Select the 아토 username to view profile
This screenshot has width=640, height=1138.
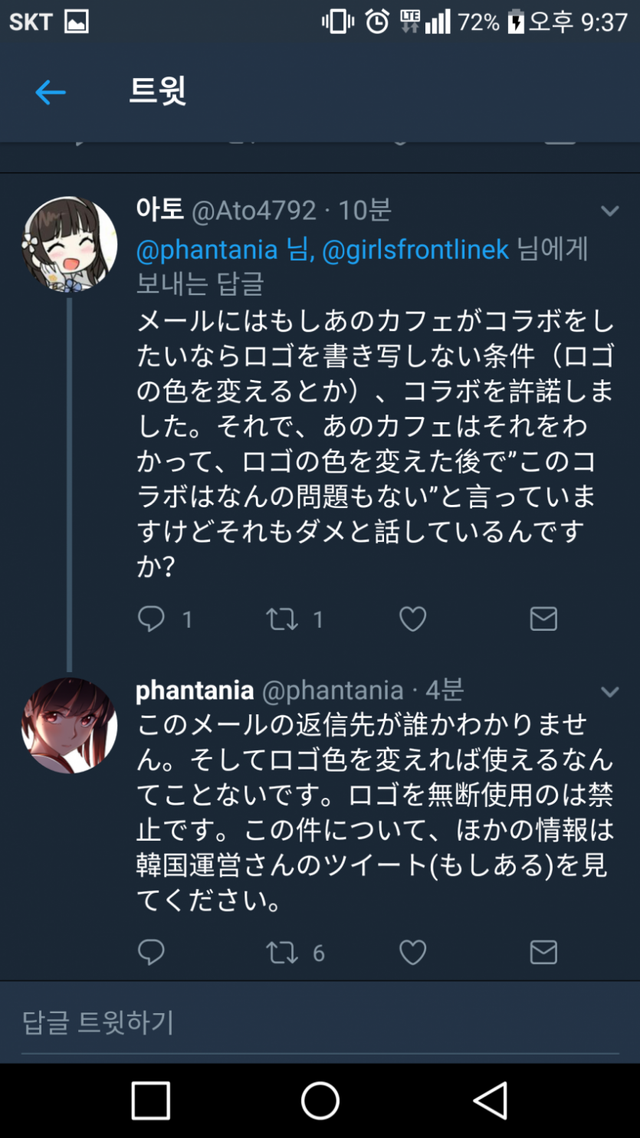click(x=157, y=211)
